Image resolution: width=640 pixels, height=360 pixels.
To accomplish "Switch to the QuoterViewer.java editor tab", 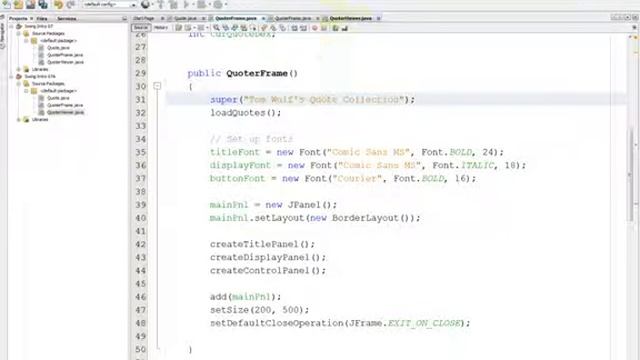I will coord(351,18).
